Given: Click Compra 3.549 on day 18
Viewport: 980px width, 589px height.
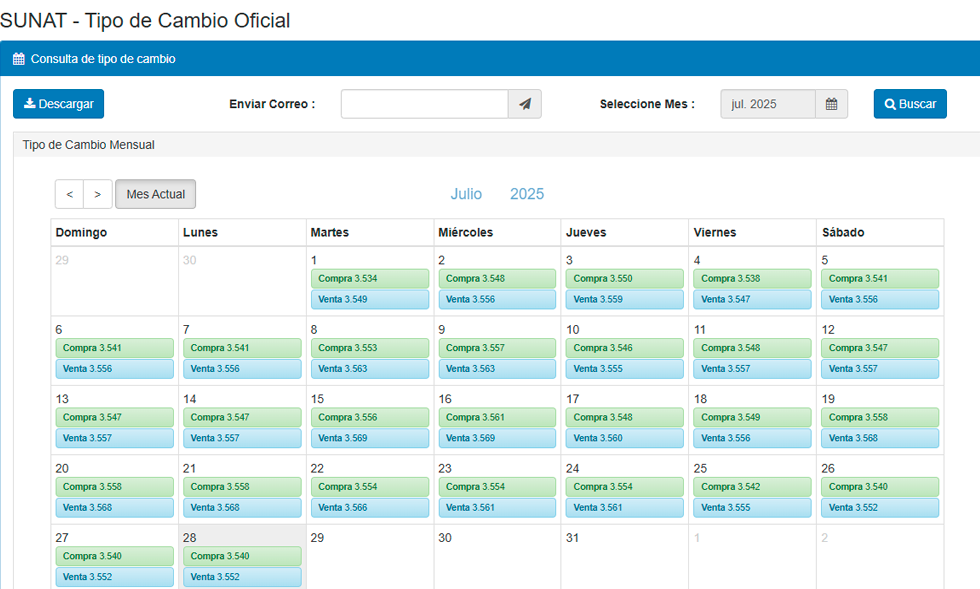Looking at the screenshot, I should [752, 417].
